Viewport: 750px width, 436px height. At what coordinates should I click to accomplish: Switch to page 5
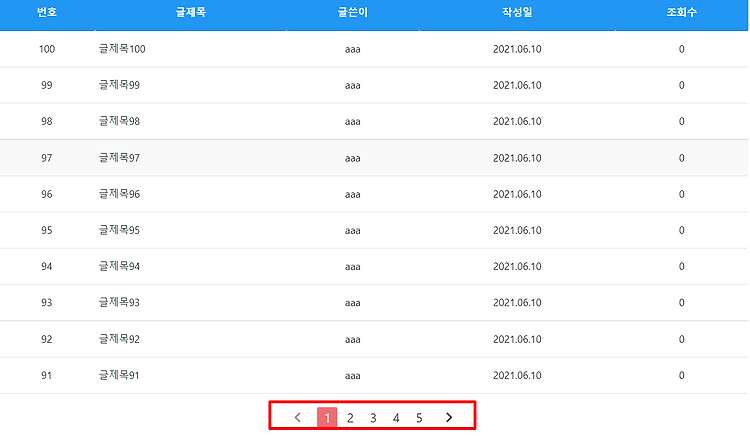click(x=419, y=418)
